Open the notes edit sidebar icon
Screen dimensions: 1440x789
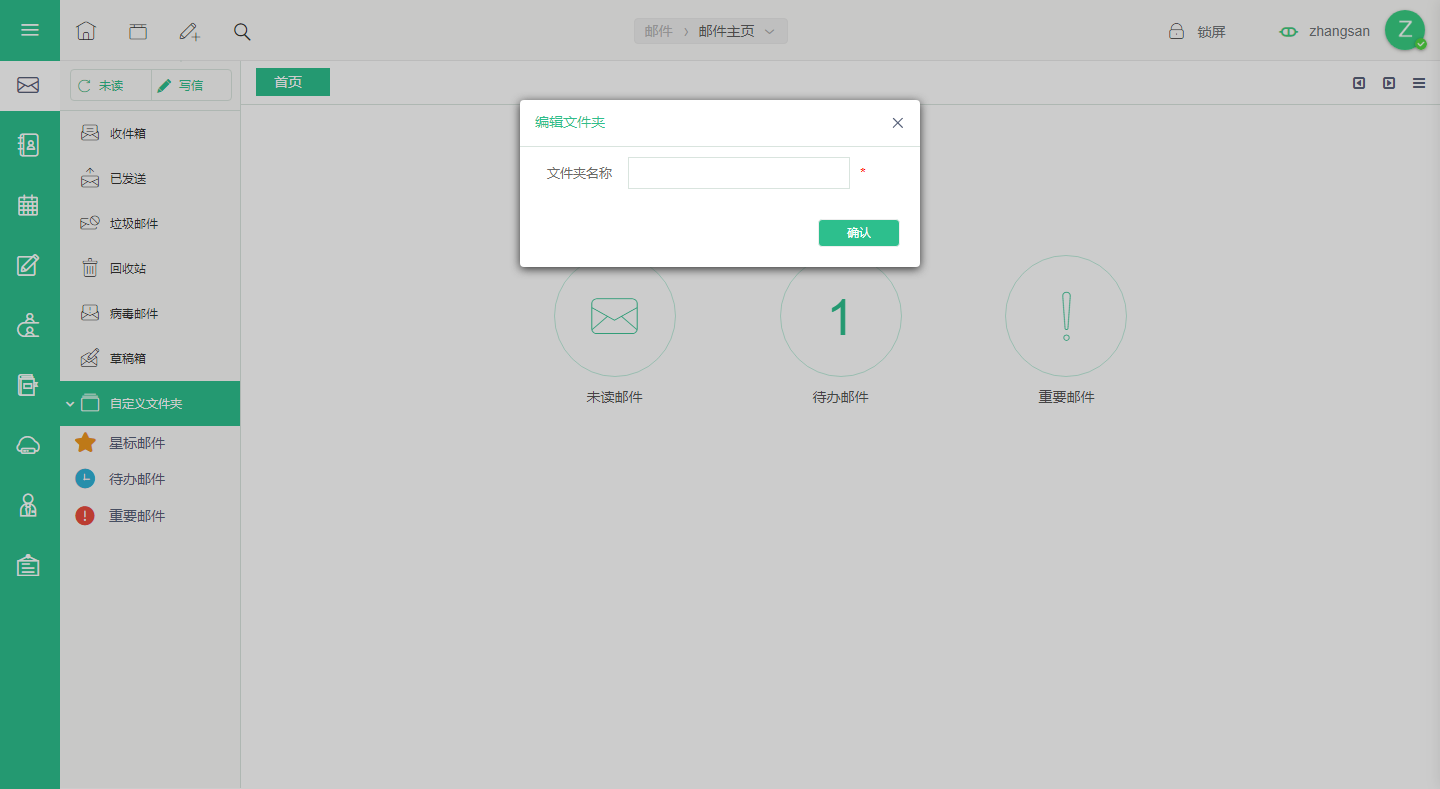click(x=28, y=265)
